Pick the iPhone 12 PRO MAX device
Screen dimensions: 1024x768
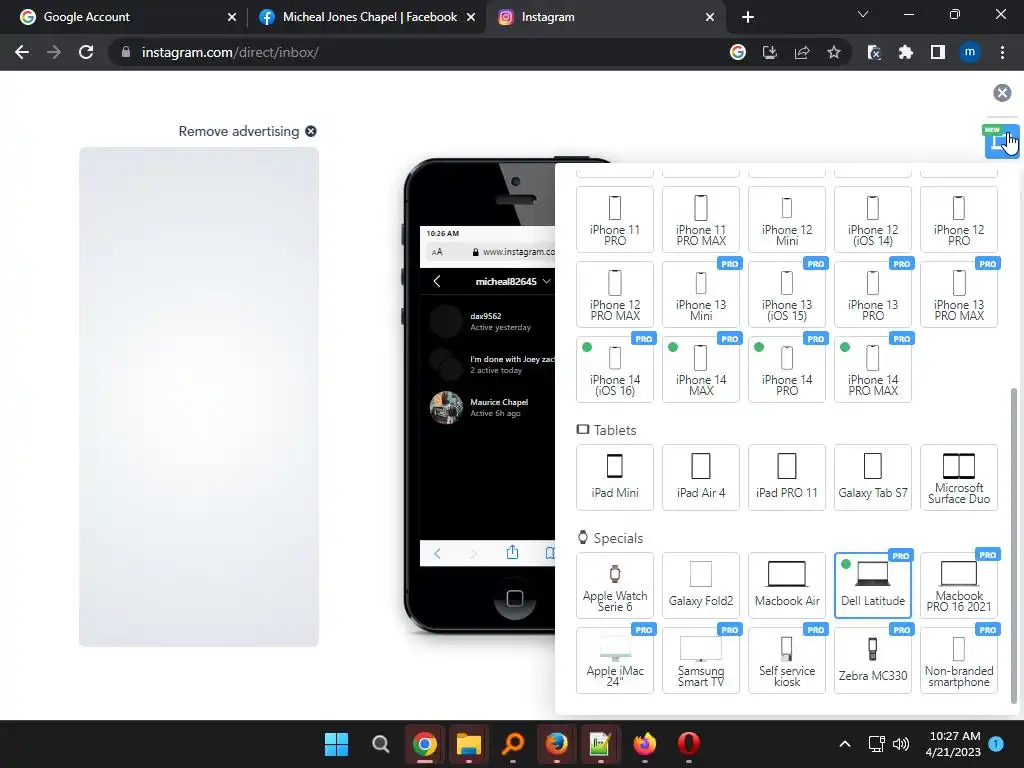click(615, 295)
